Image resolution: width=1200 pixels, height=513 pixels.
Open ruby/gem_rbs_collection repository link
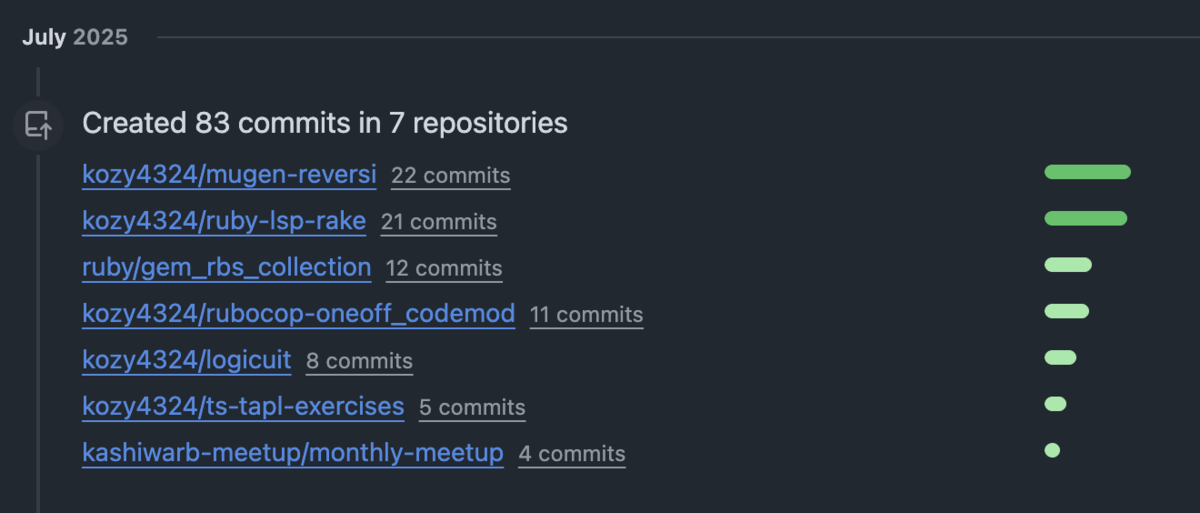pyautogui.click(x=227, y=267)
